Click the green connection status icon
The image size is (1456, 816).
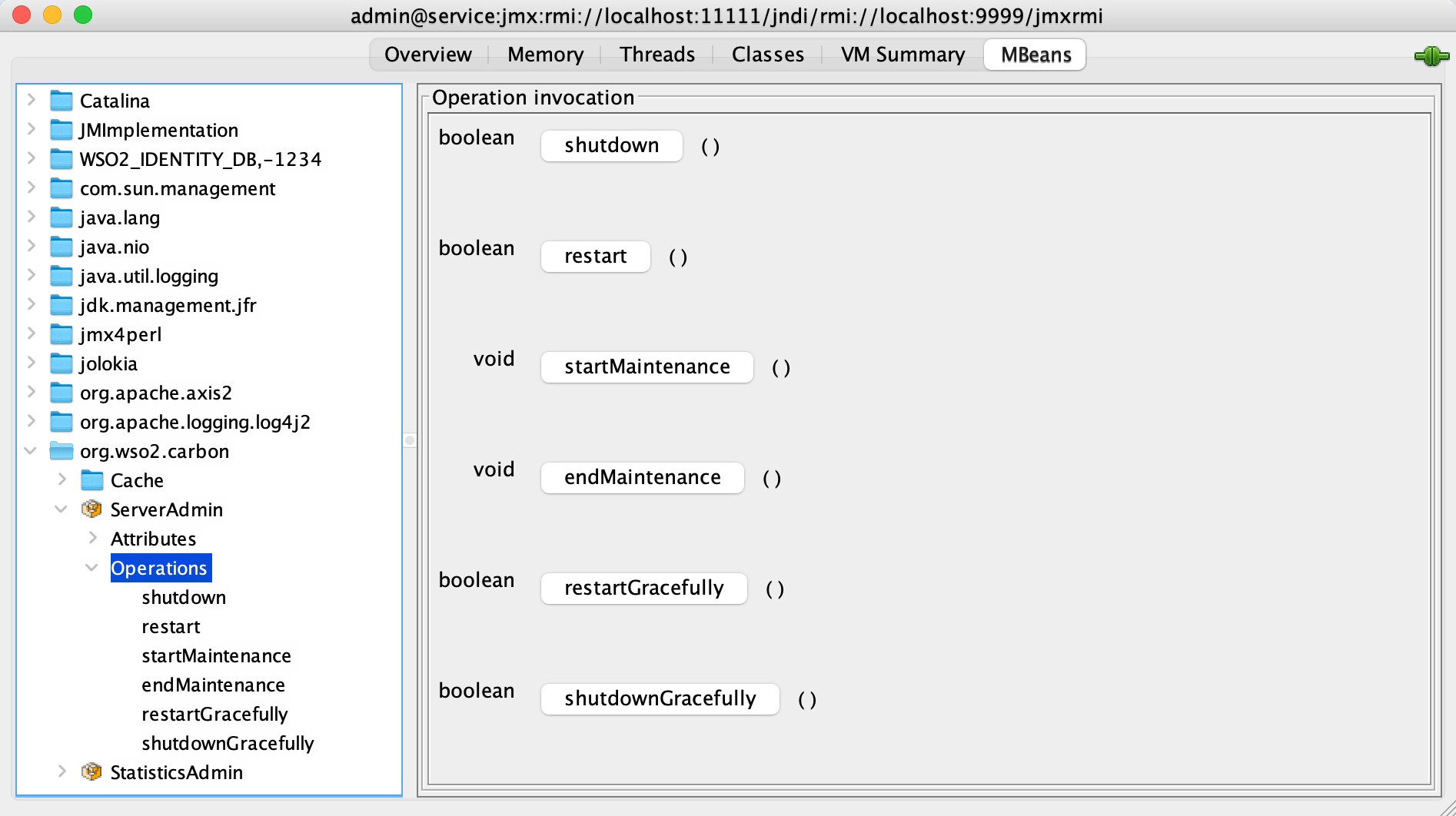click(1431, 55)
